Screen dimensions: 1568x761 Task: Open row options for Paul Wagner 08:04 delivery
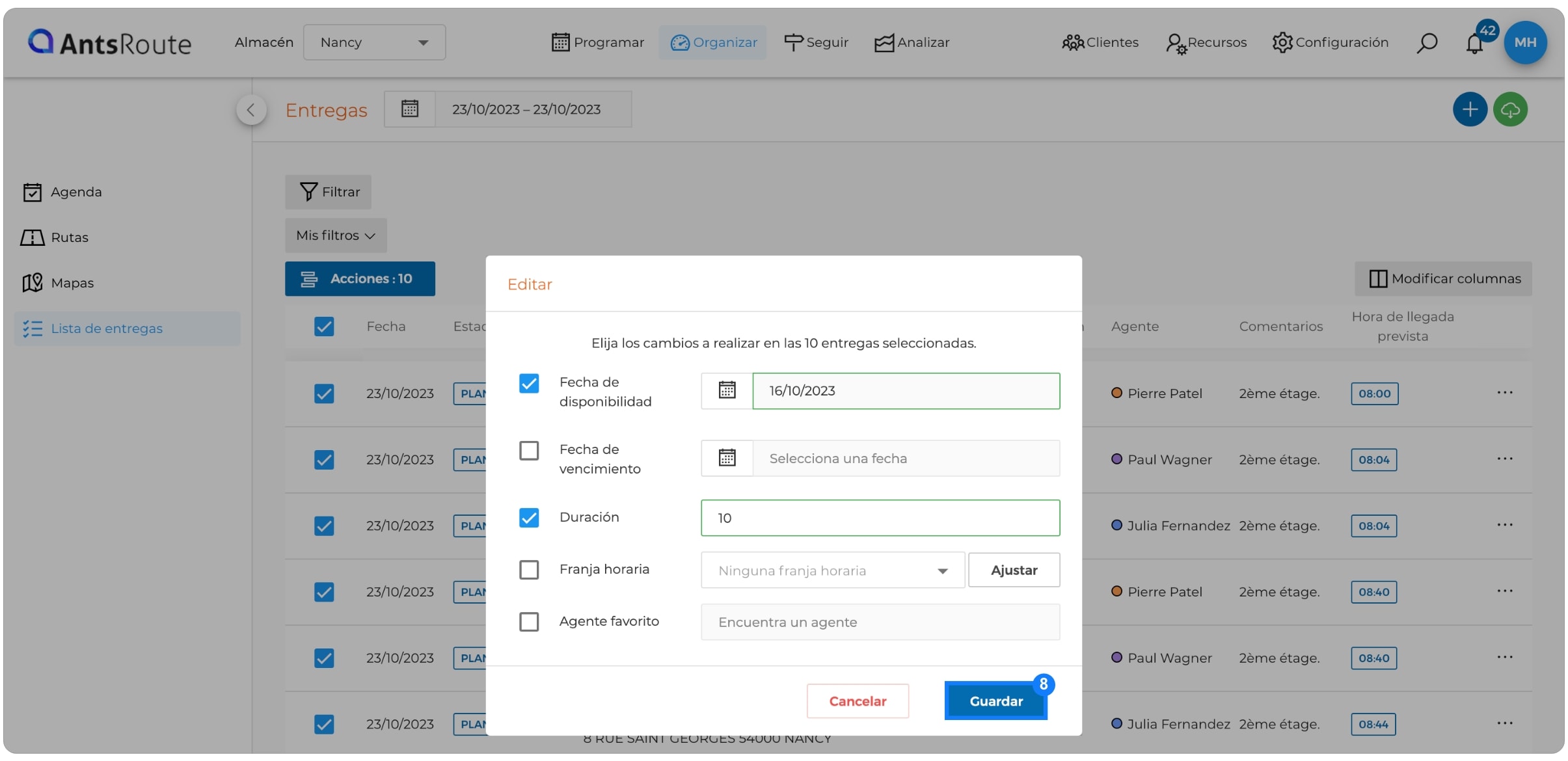pos(1504,459)
